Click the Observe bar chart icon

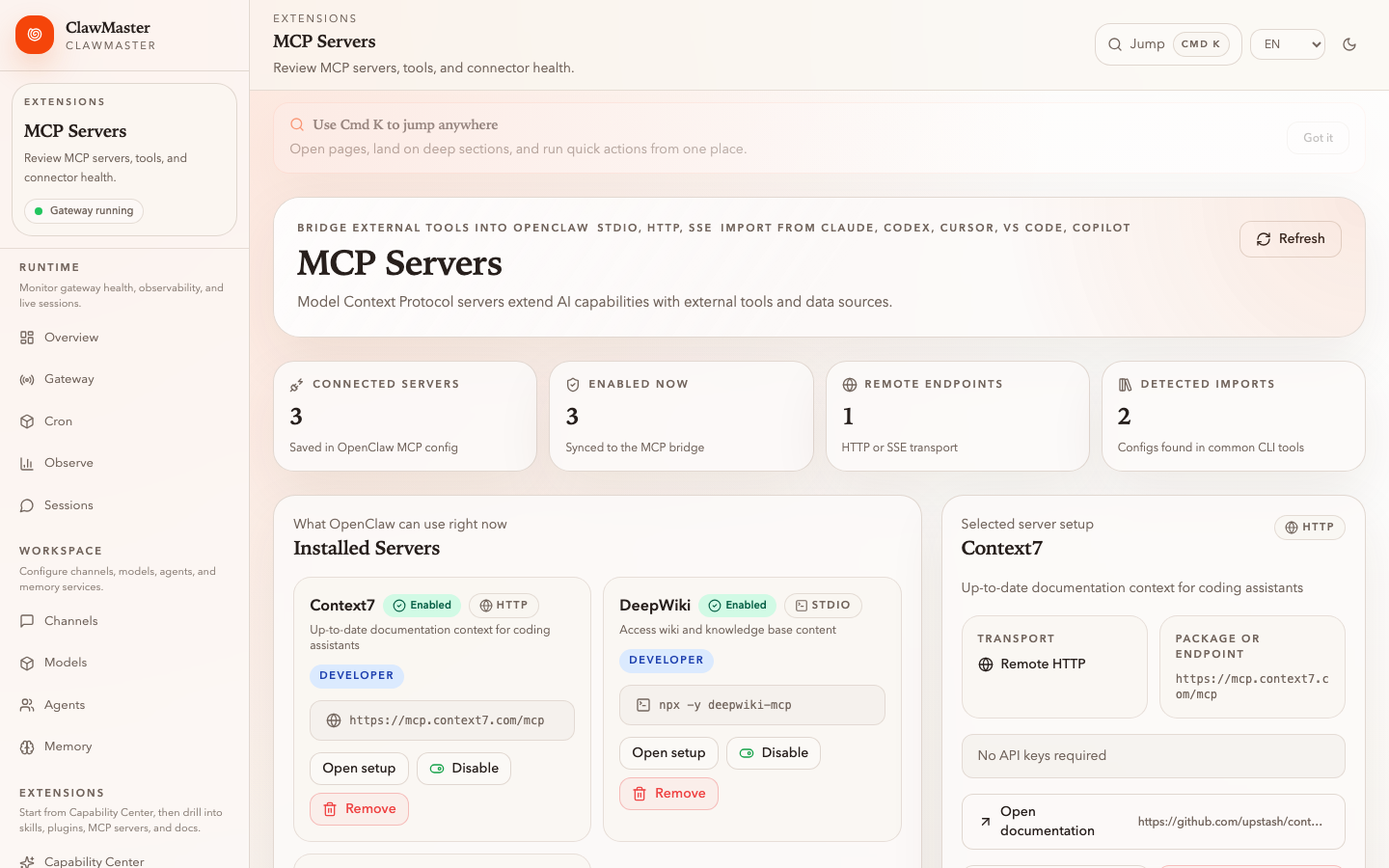coord(27,464)
